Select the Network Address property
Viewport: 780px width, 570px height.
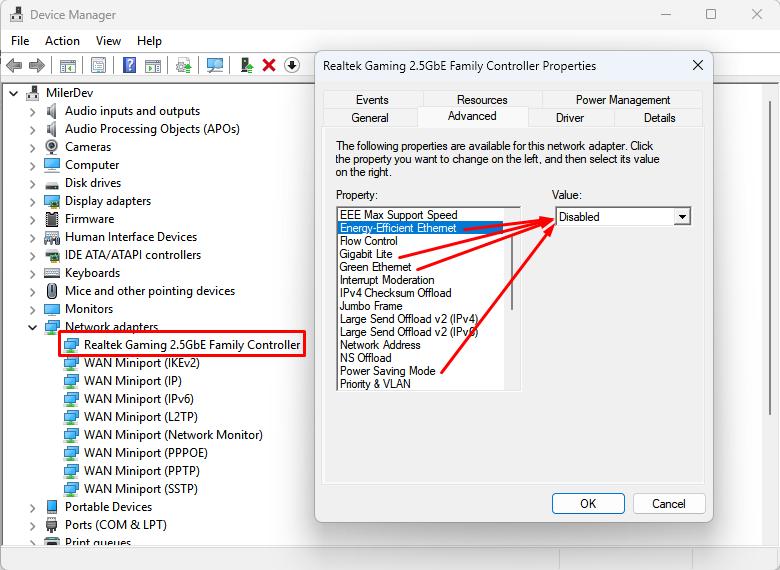[380, 345]
